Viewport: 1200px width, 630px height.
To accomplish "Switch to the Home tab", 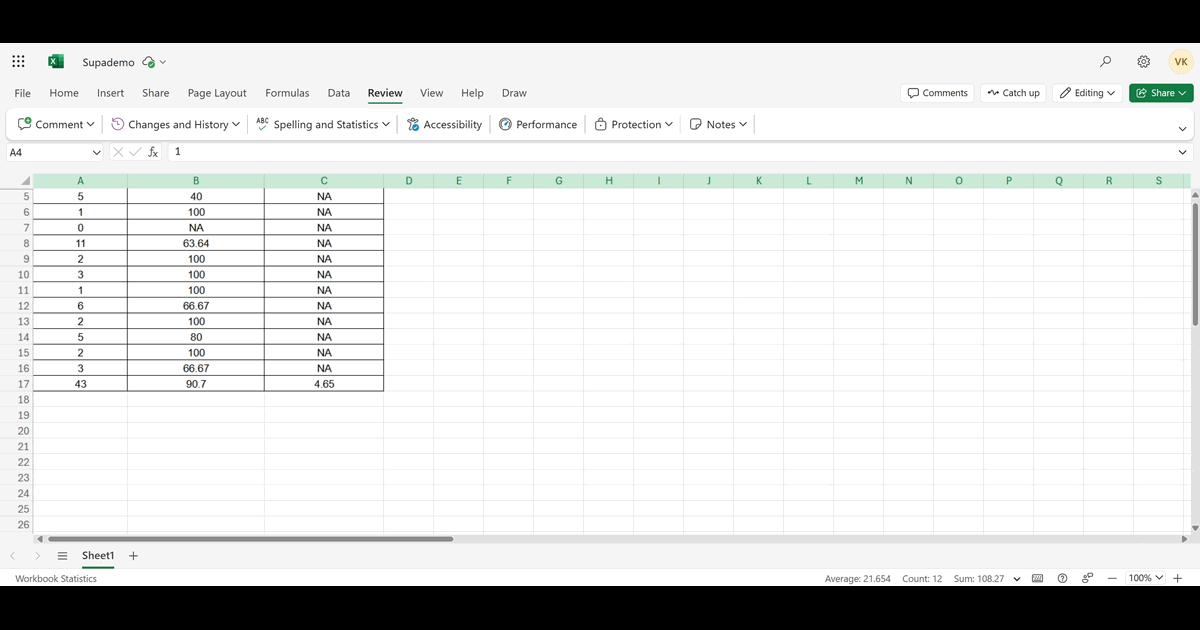I will click(x=64, y=93).
